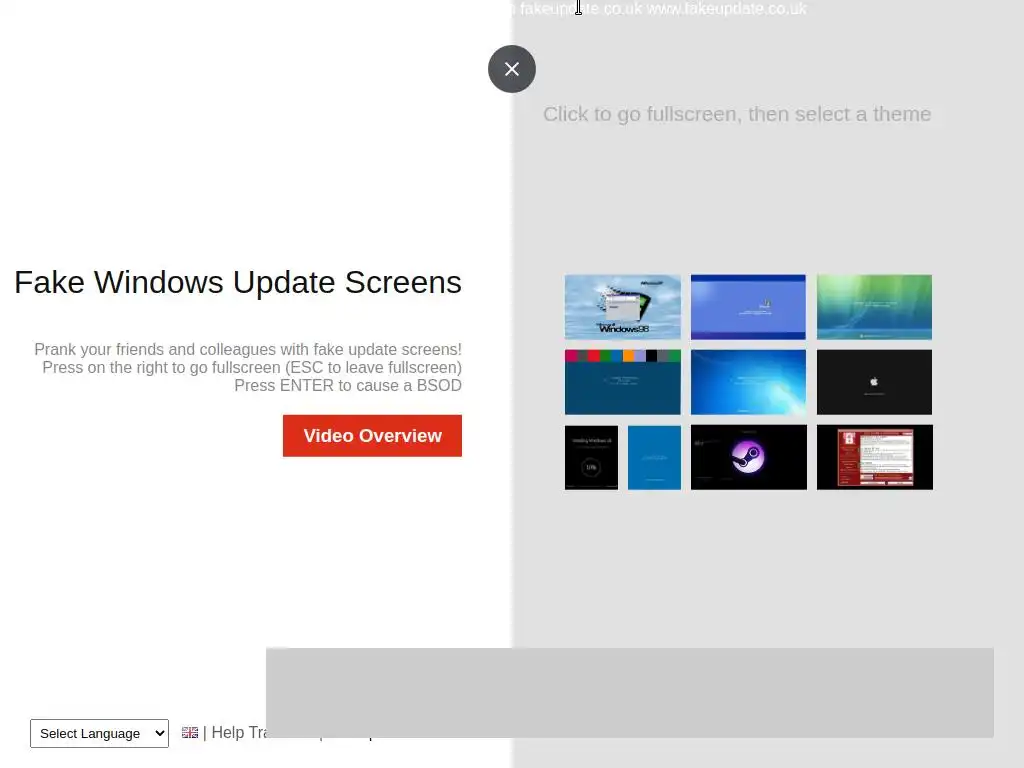Screen dimensions: 1024x768
Task: Select the Windows 98 theme thumbnail
Action: point(622,307)
